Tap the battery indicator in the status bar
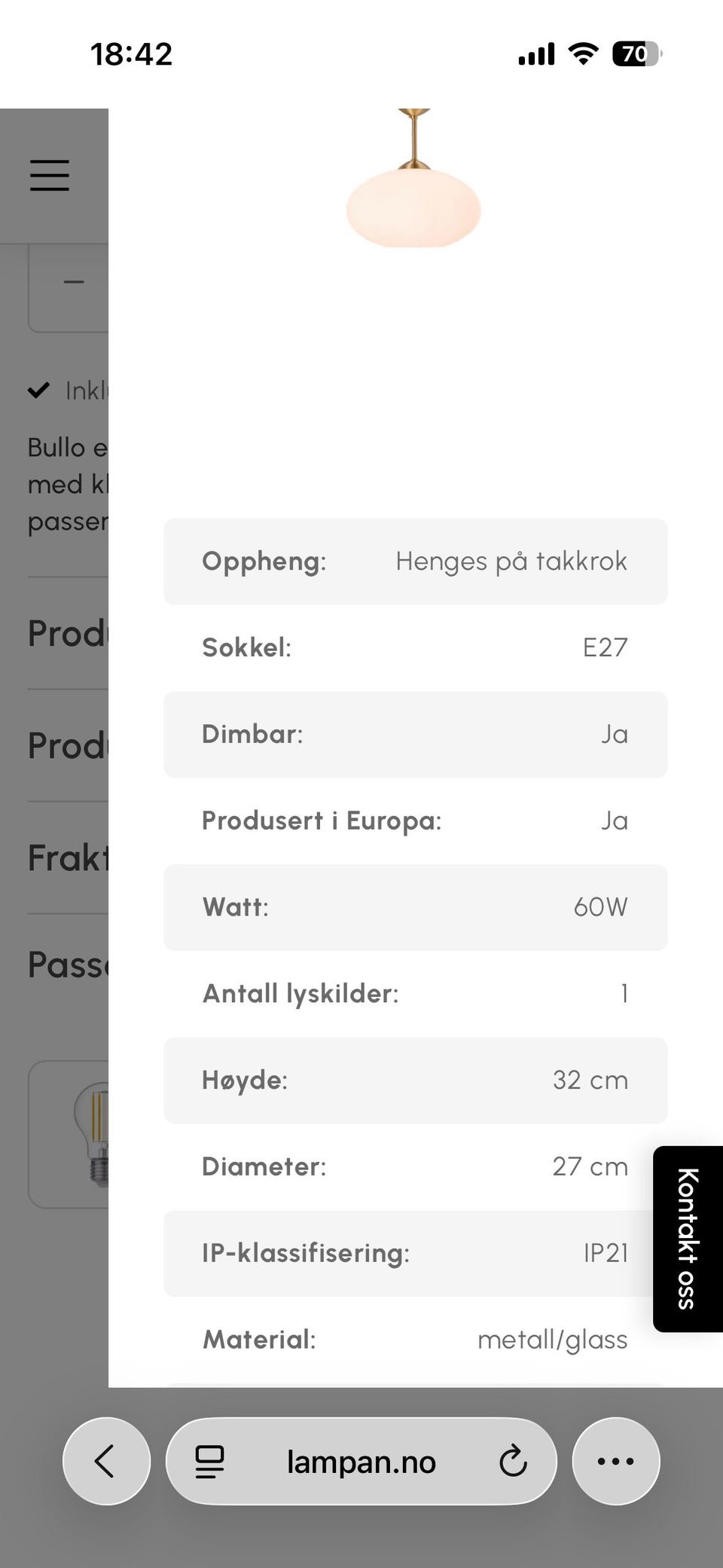The image size is (723, 1568). click(x=636, y=54)
